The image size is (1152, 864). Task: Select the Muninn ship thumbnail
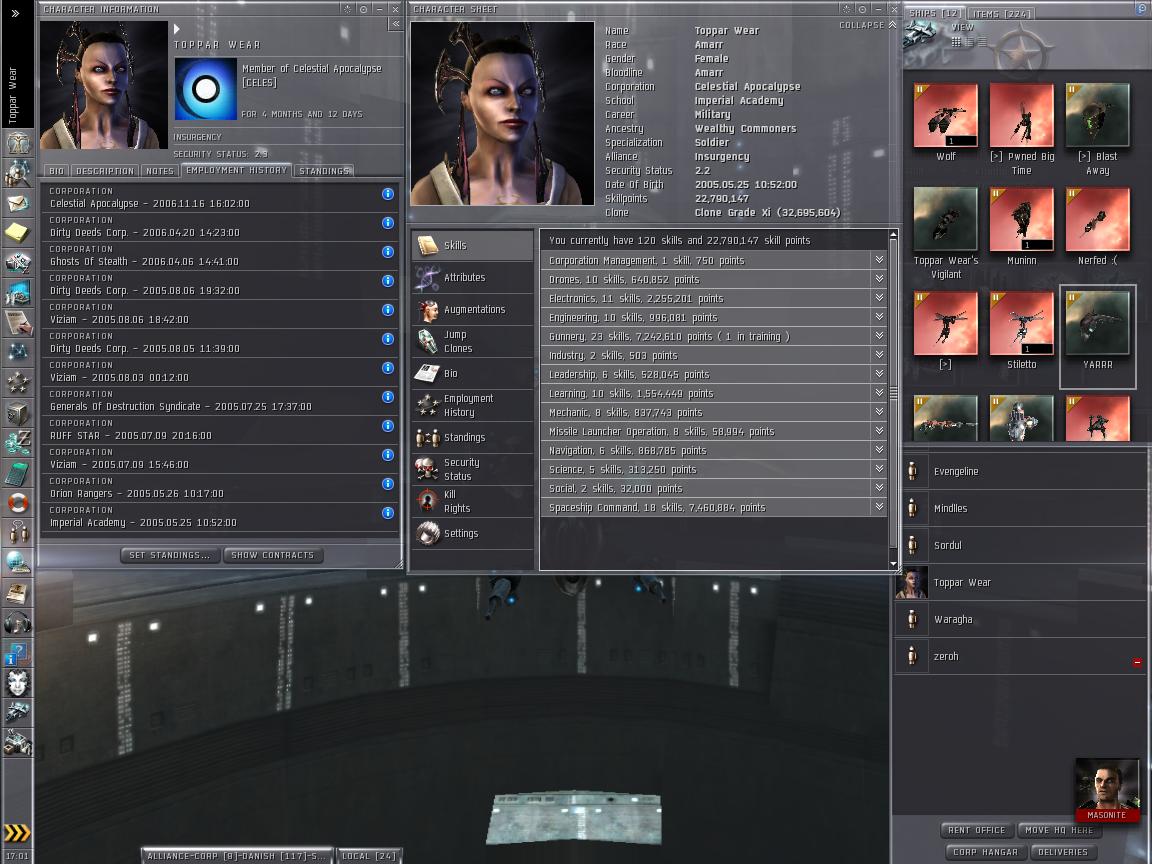[1021, 220]
